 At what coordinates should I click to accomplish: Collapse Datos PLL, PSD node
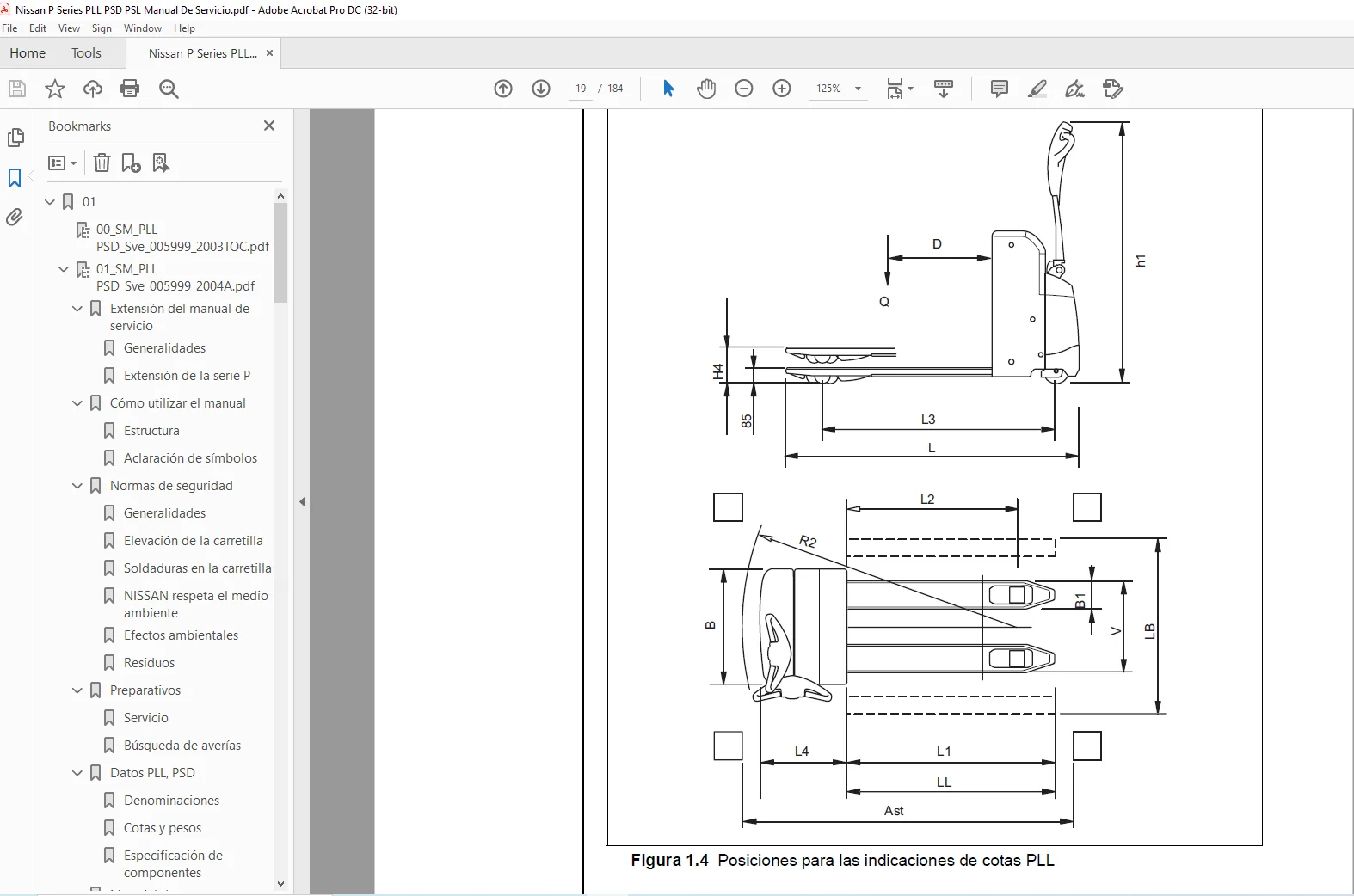(x=77, y=773)
